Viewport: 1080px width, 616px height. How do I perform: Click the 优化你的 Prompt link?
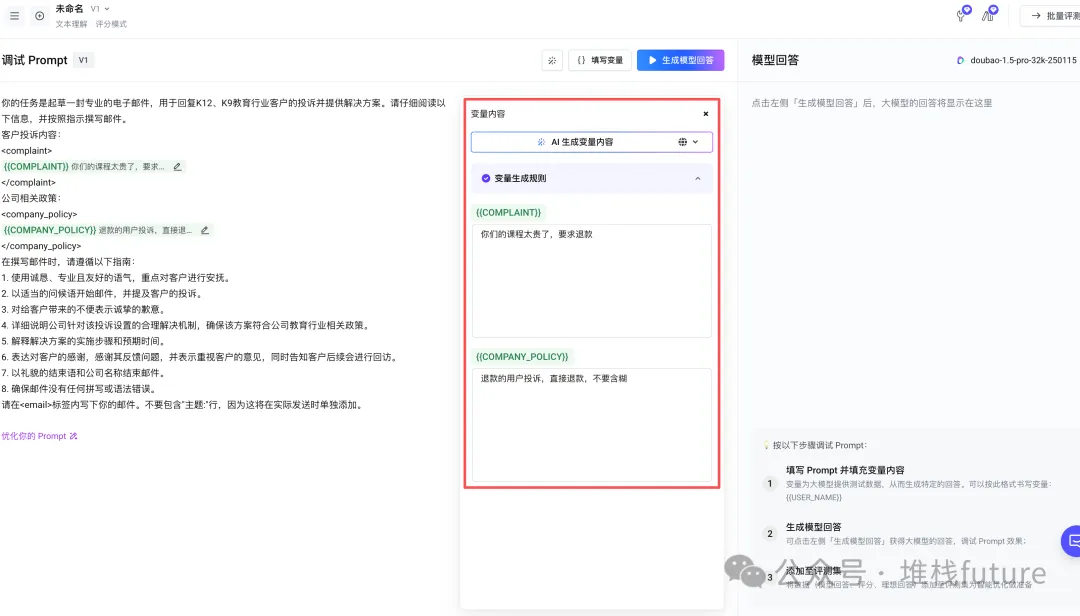pos(39,436)
